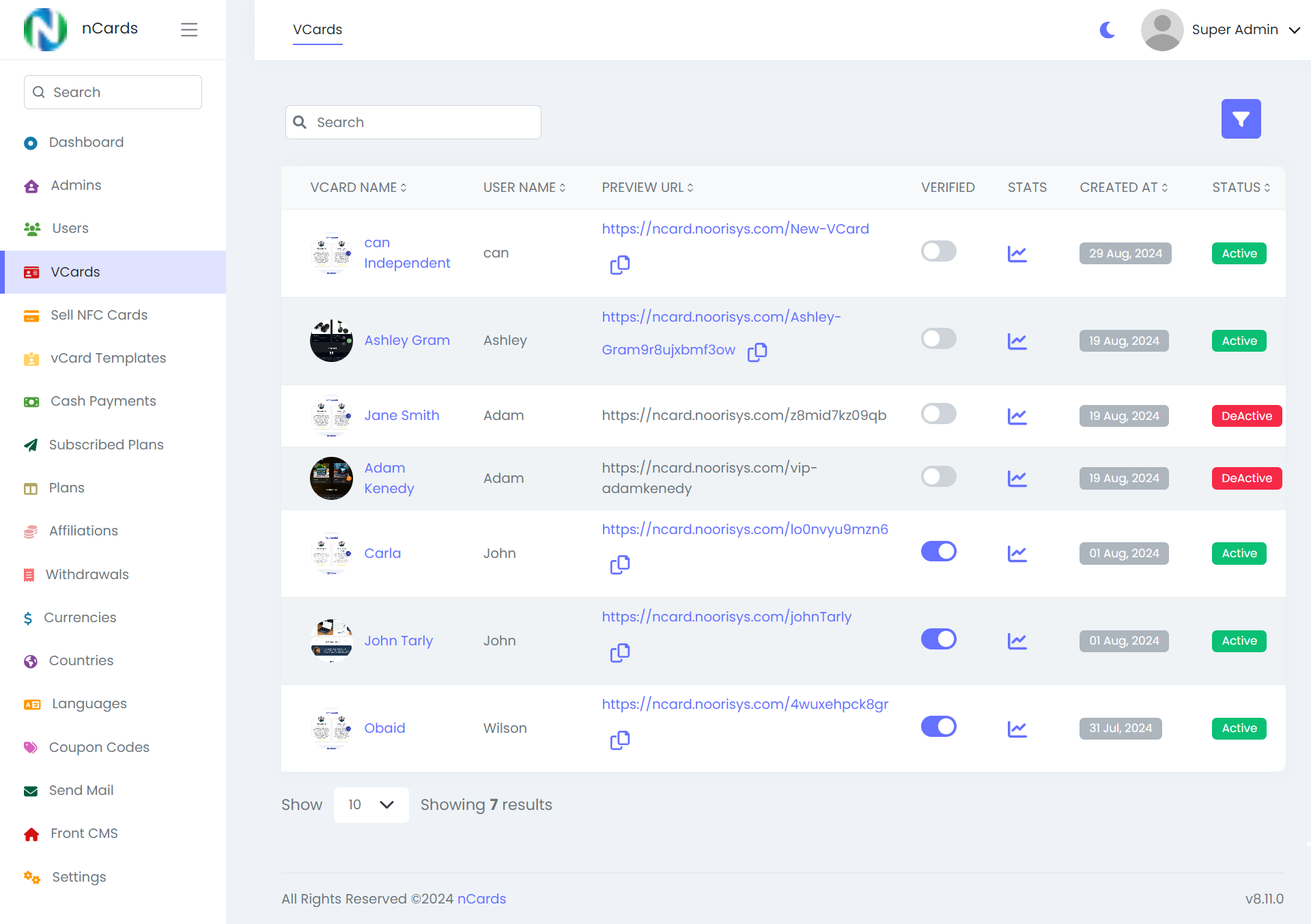Open the Settings menu item

pyautogui.click(x=79, y=877)
